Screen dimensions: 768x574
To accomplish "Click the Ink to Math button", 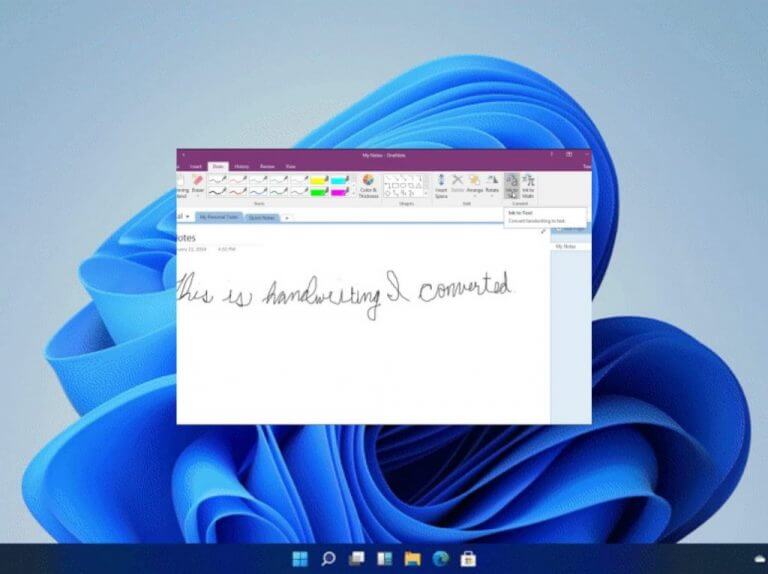I will pyautogui.click(x=528, y=186).
